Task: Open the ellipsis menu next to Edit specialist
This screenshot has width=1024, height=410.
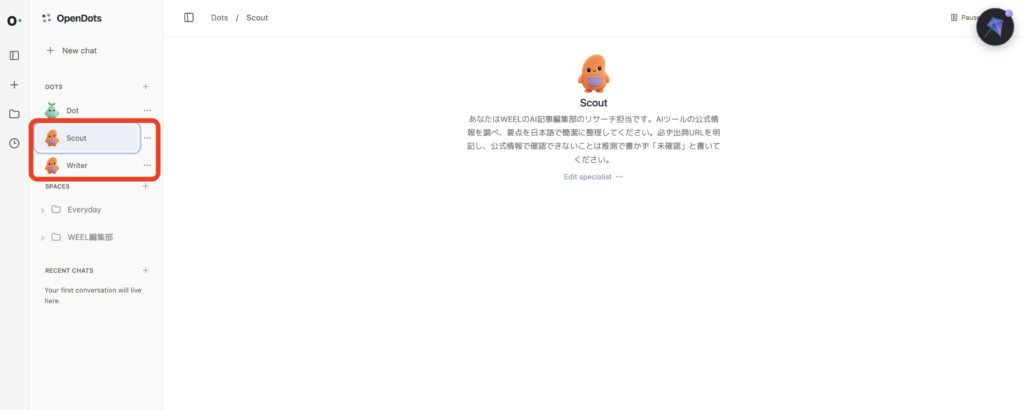Action: (x=619, y=177)
